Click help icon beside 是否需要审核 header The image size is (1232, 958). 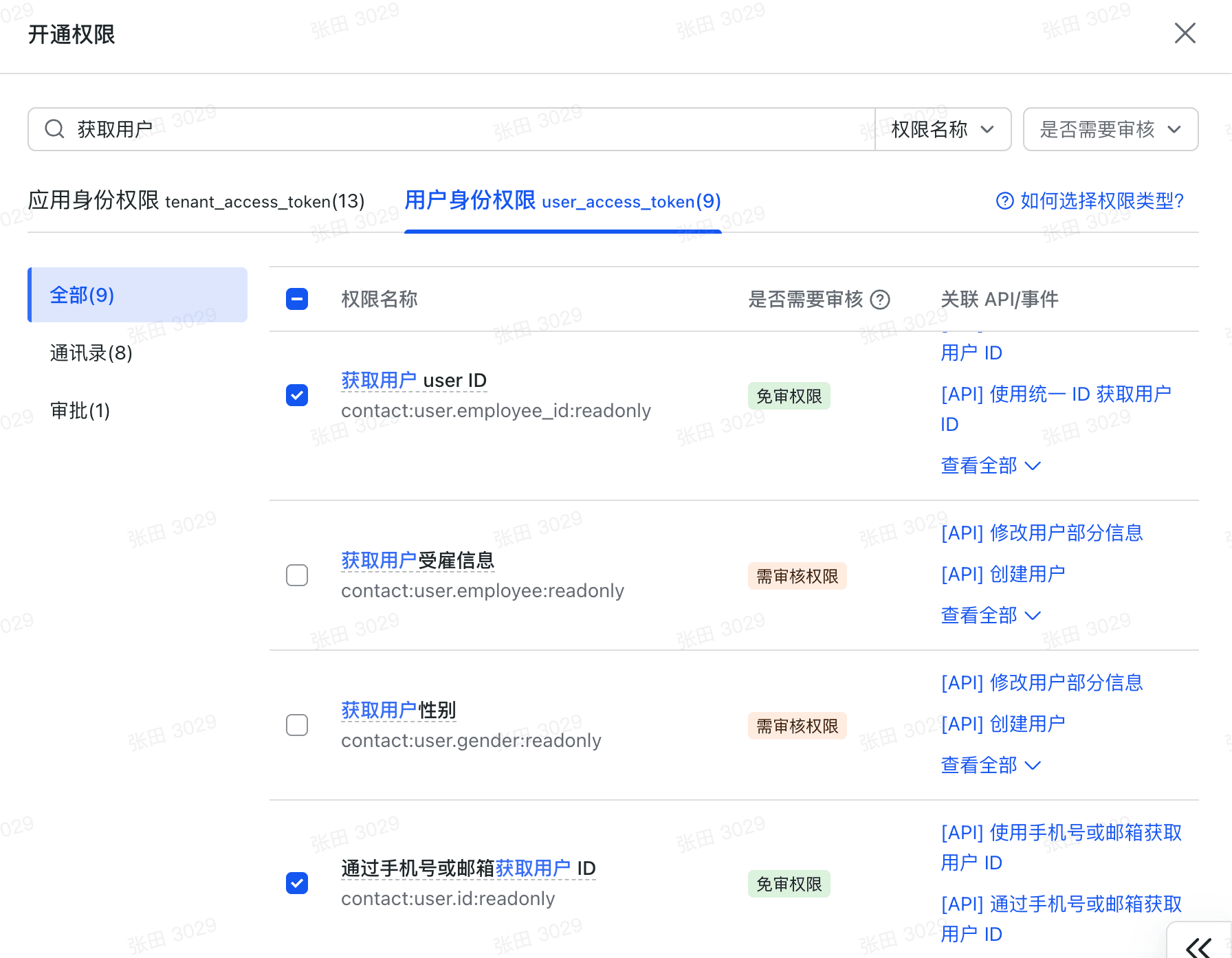coord(880,300)
